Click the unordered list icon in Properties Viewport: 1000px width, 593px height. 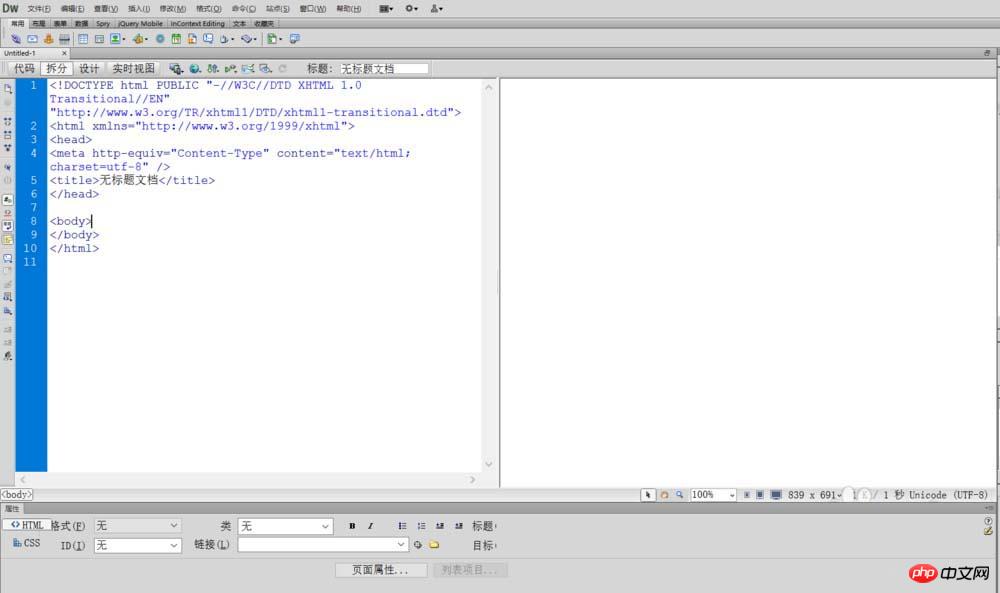click(x=402, y=526)
